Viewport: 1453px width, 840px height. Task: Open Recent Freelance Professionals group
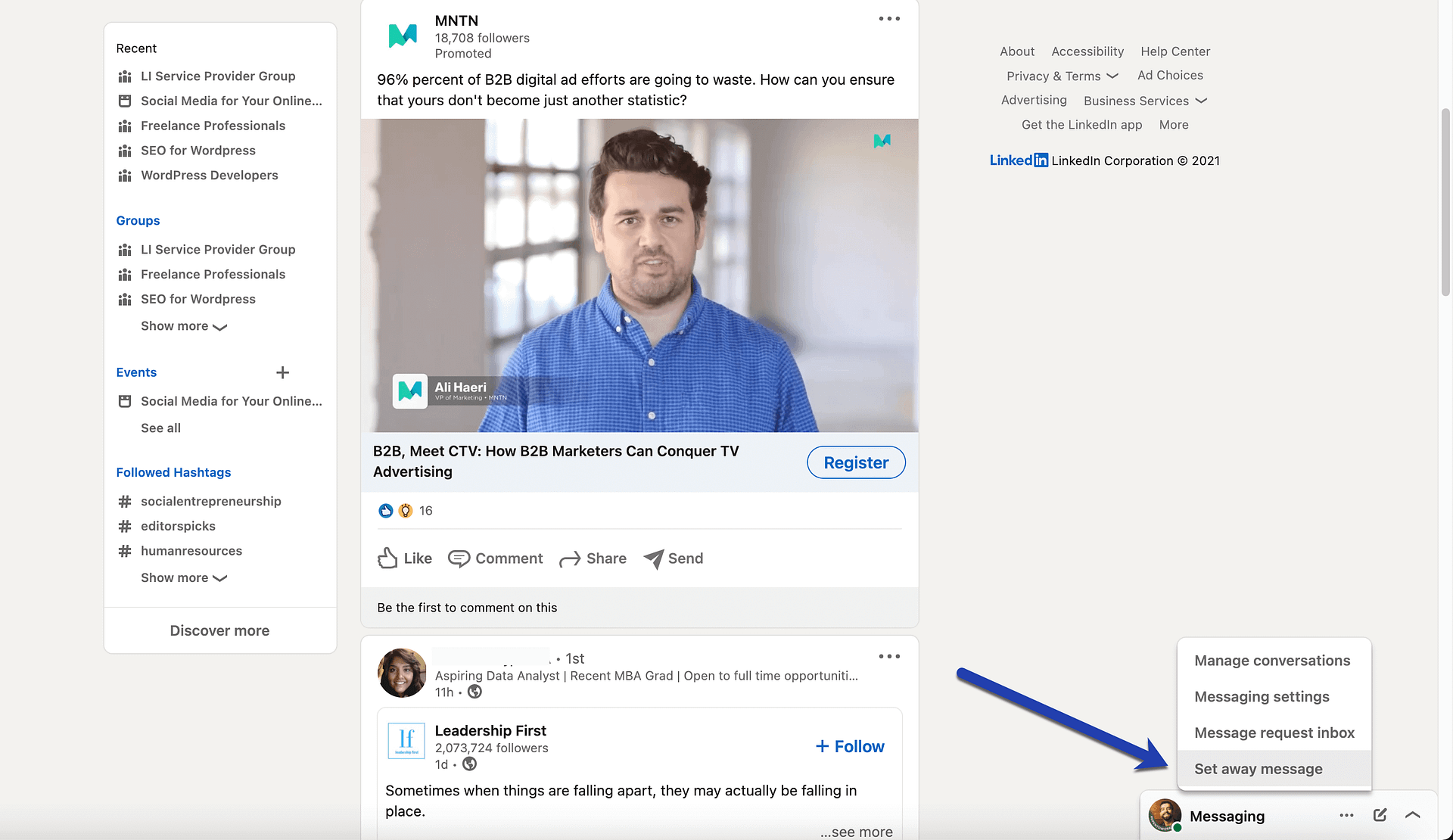(213, 126)
